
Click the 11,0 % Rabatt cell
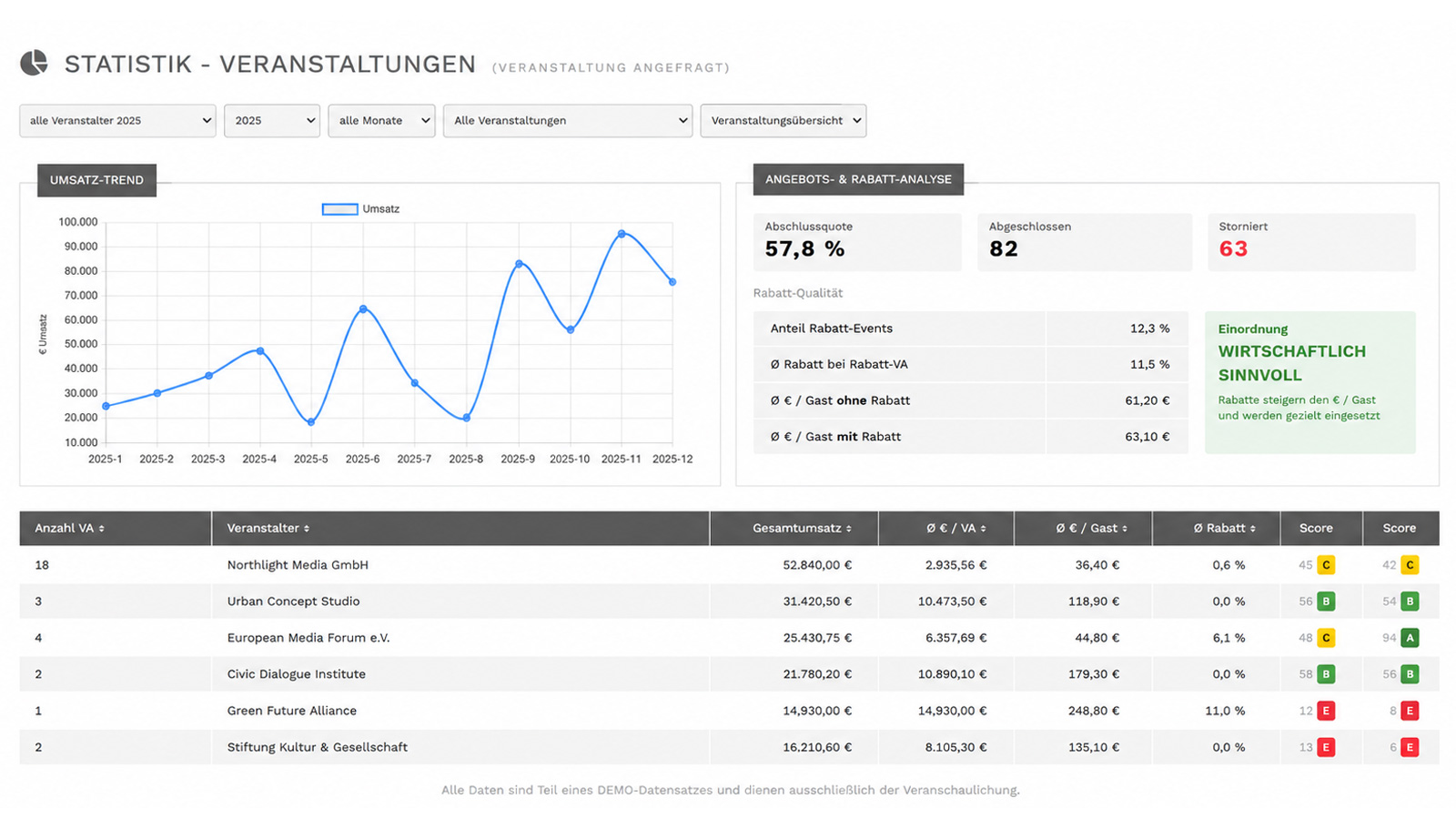(x=1225, y=711)
